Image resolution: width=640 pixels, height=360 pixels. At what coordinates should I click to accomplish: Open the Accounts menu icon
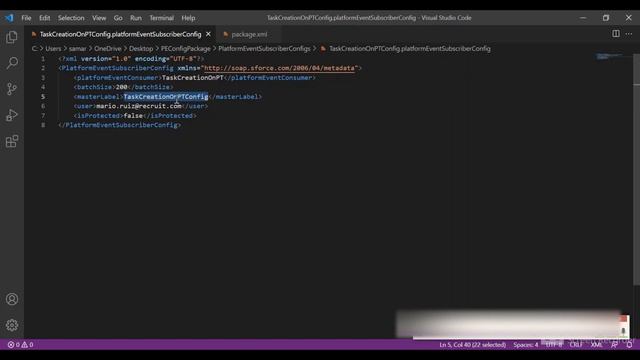pos(12,299)
